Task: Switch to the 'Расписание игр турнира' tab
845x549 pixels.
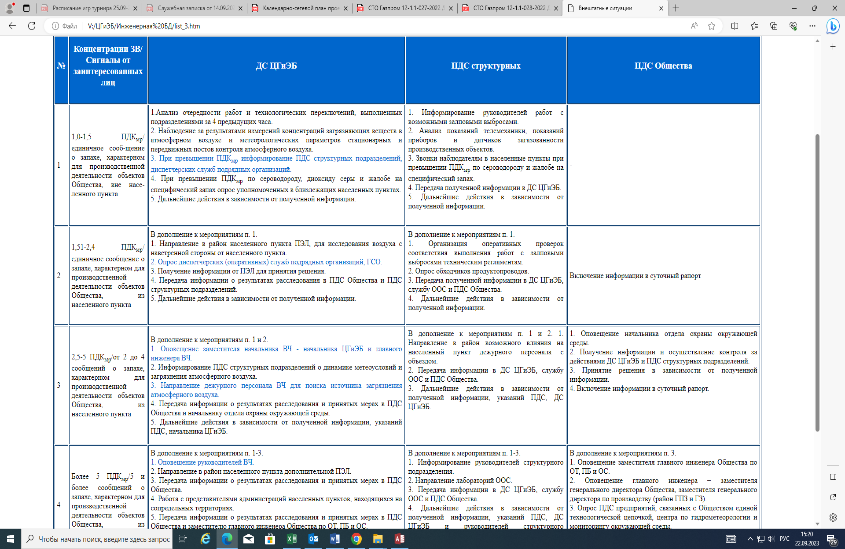Action: coord(89,8)
